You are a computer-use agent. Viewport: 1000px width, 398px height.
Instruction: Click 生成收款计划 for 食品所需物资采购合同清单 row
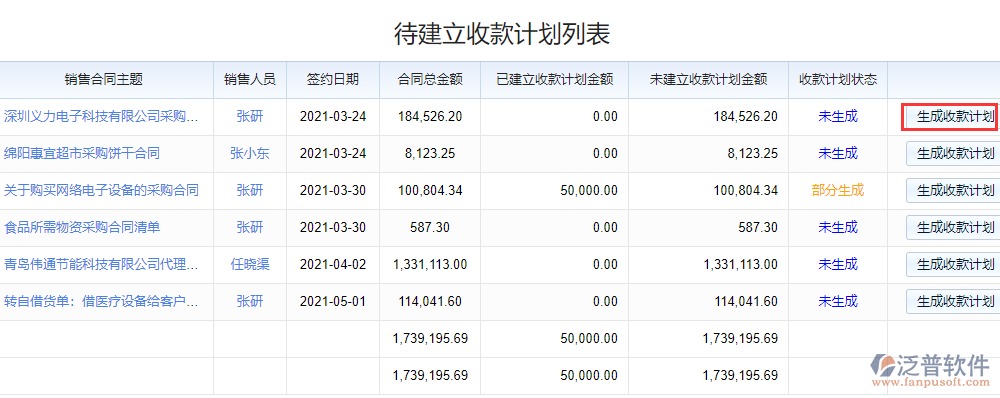pos(953,228)
